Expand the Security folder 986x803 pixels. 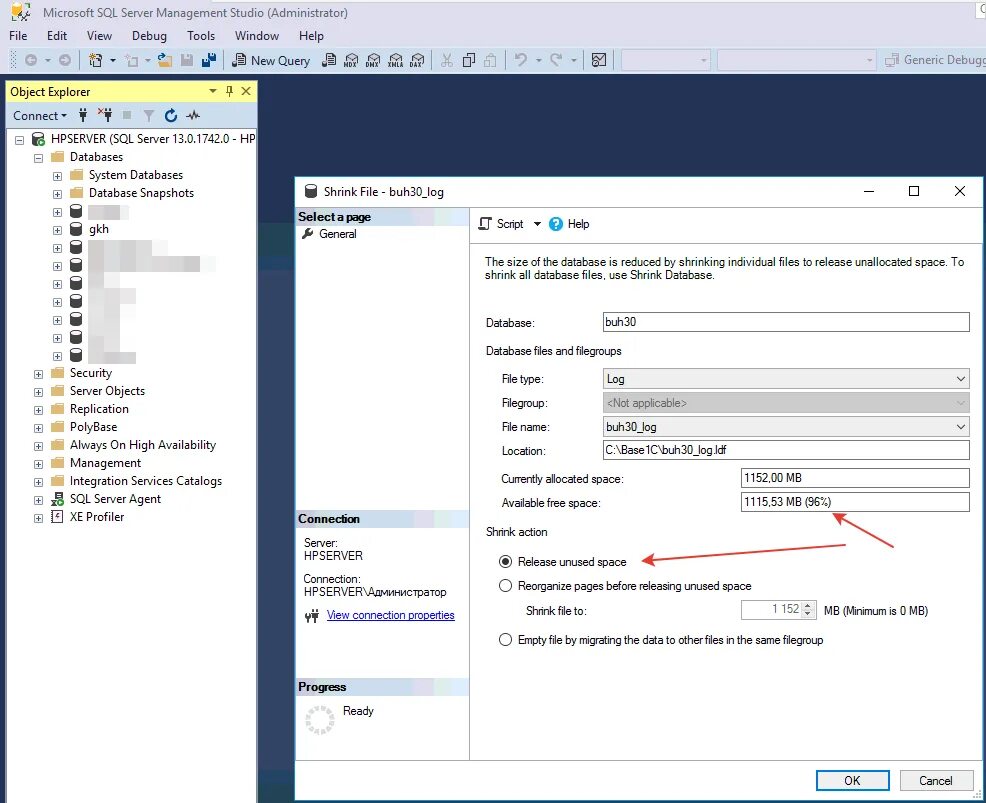(x=38, y=374)
